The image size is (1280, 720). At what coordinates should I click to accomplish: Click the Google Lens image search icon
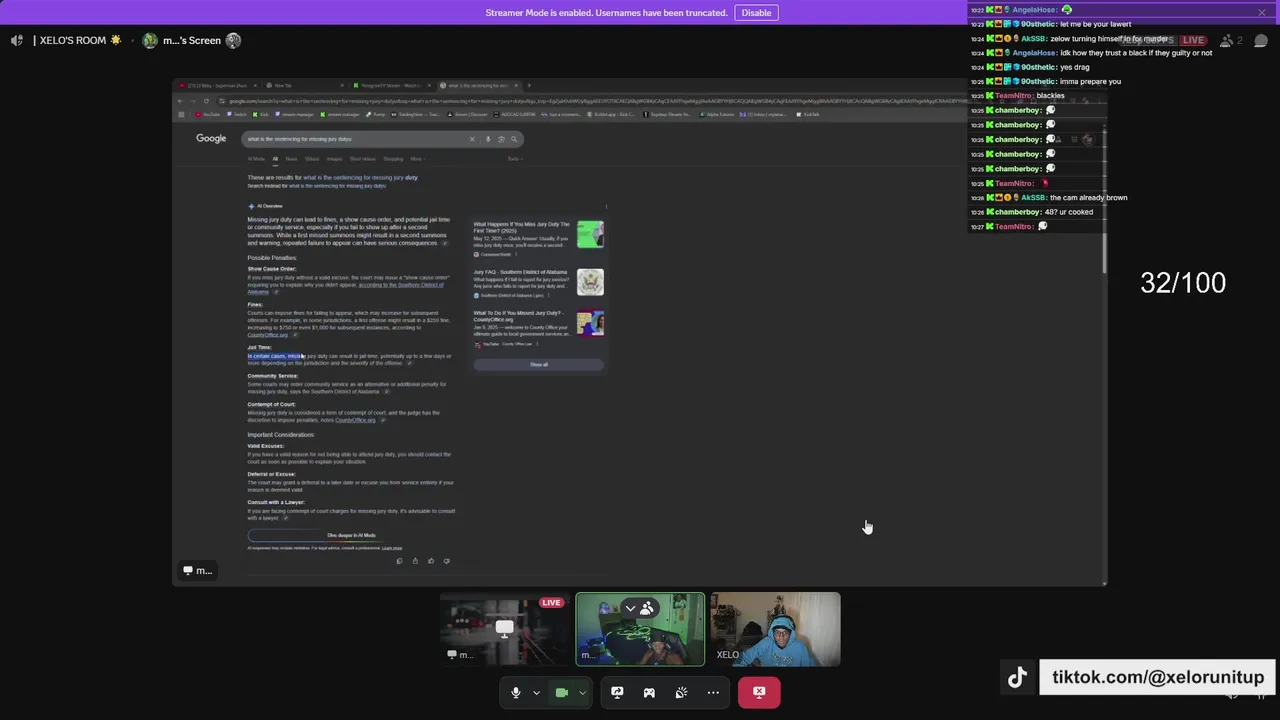[x=501, y=139]
